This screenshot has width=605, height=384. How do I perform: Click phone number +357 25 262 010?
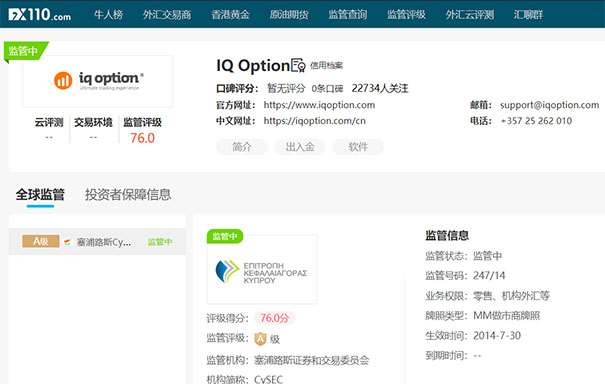pos(536,121)
